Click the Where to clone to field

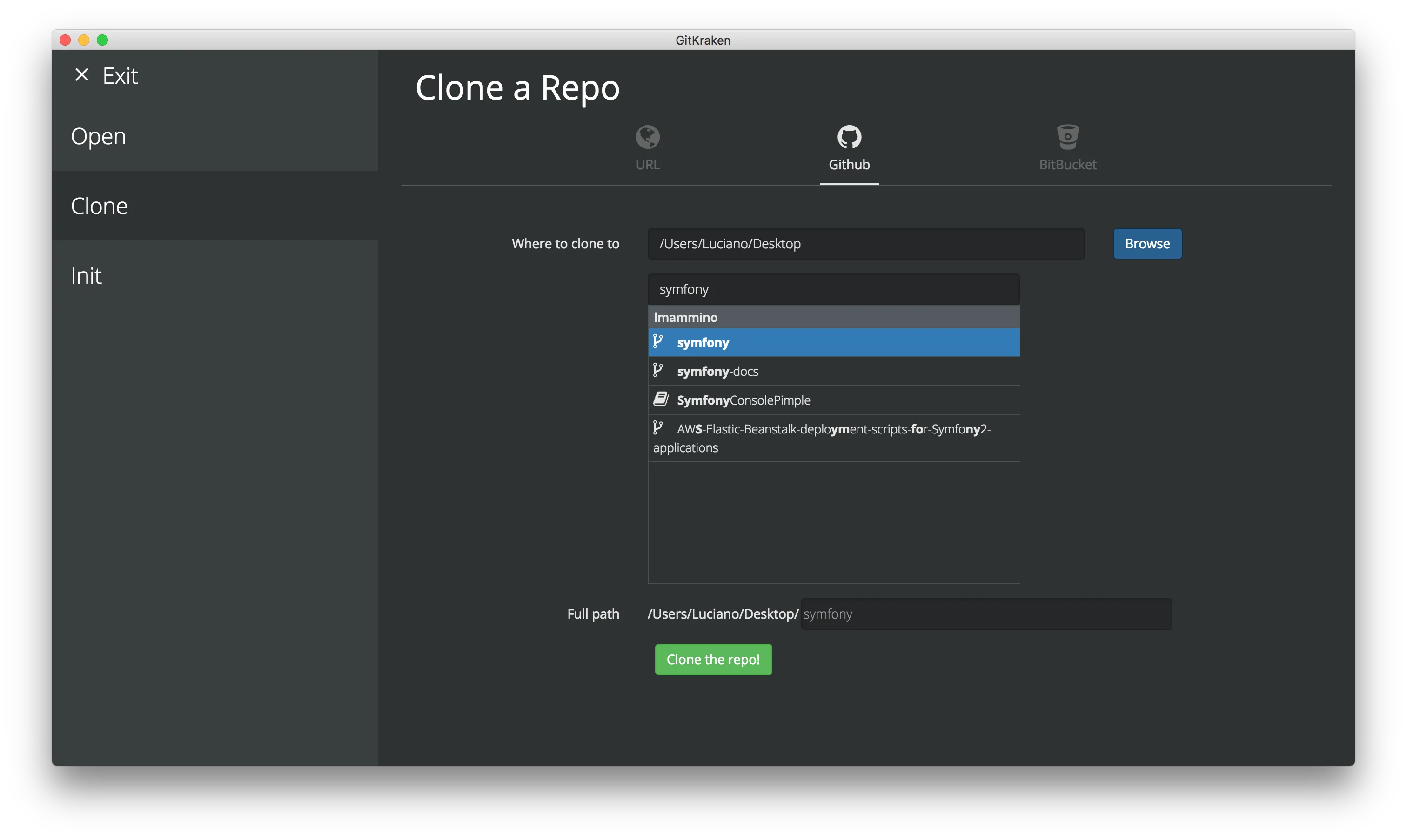(866, 243)
